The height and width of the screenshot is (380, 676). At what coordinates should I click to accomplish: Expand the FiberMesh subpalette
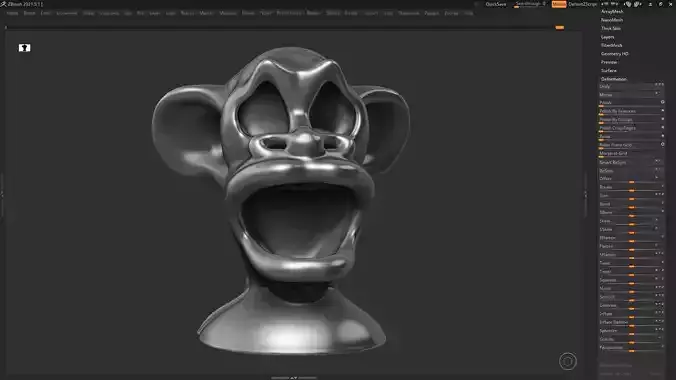coord(611,45)
